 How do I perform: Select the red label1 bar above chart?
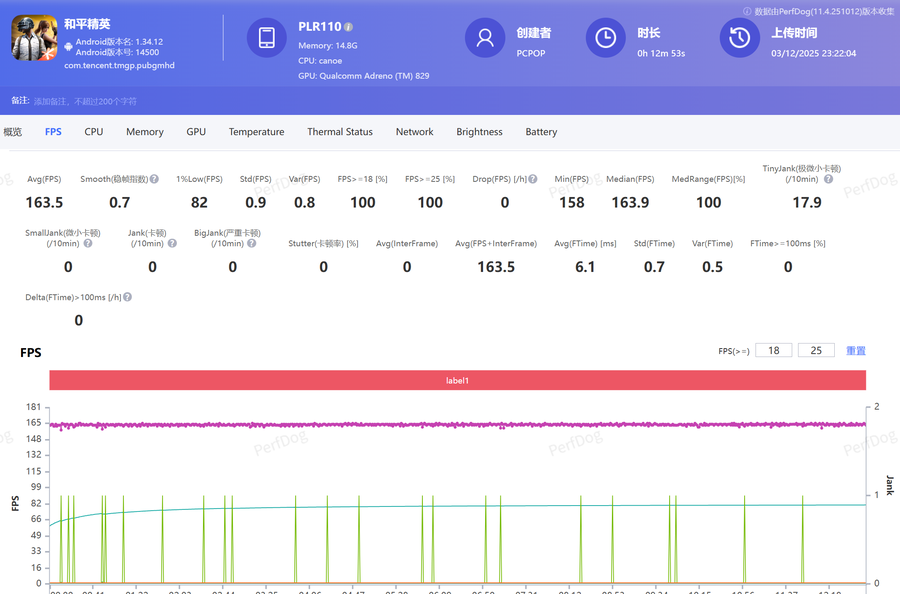coord(457,381)
